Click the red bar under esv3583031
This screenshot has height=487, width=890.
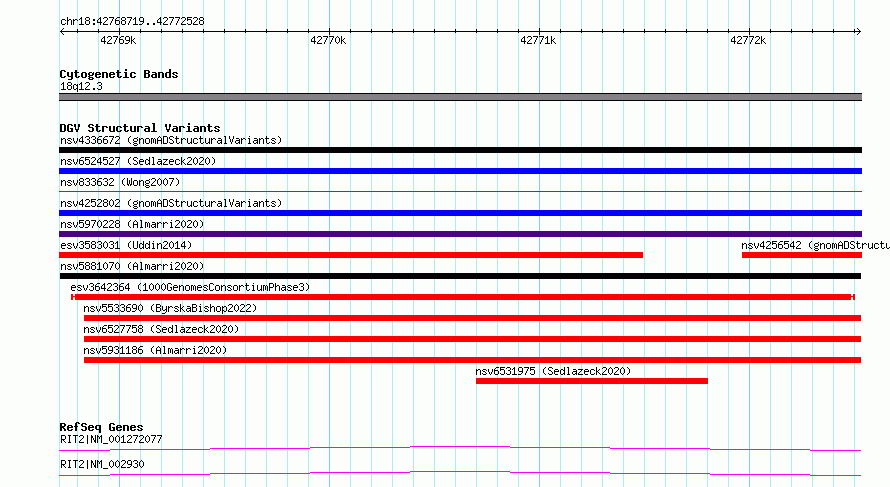(x=351, y=255)
